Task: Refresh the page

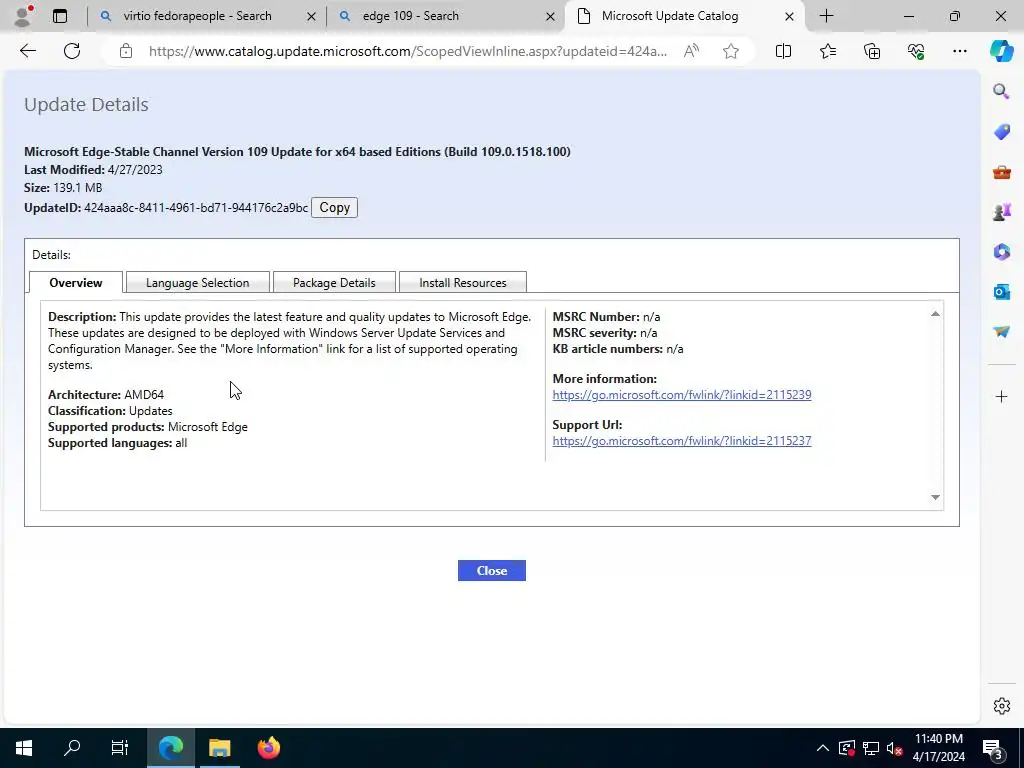Action: pyautogui.click(x=72, y=51)
